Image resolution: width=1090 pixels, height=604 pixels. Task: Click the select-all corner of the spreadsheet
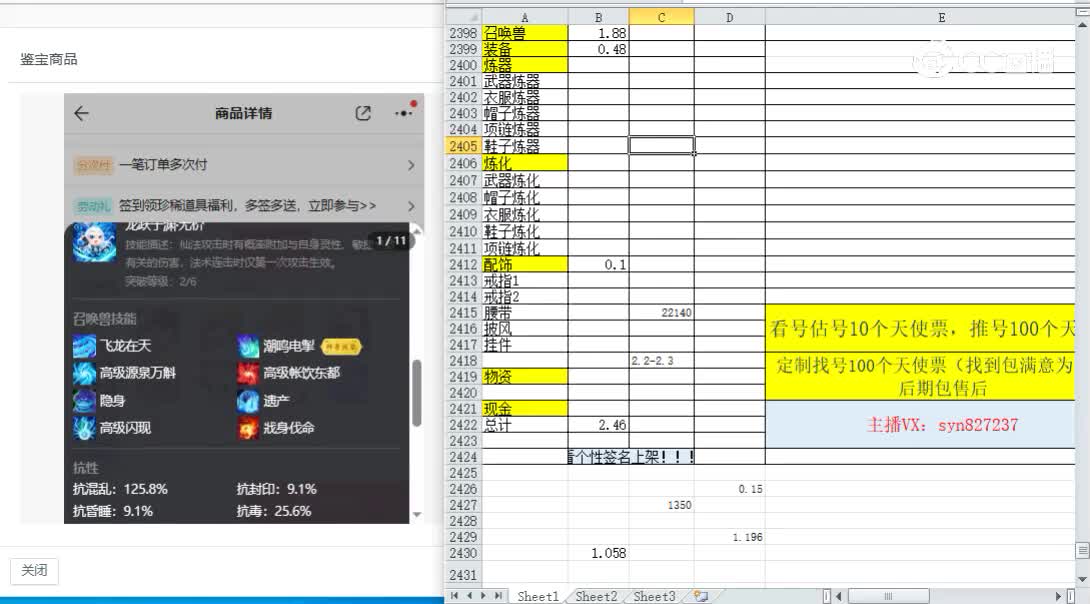click(464, 17)
